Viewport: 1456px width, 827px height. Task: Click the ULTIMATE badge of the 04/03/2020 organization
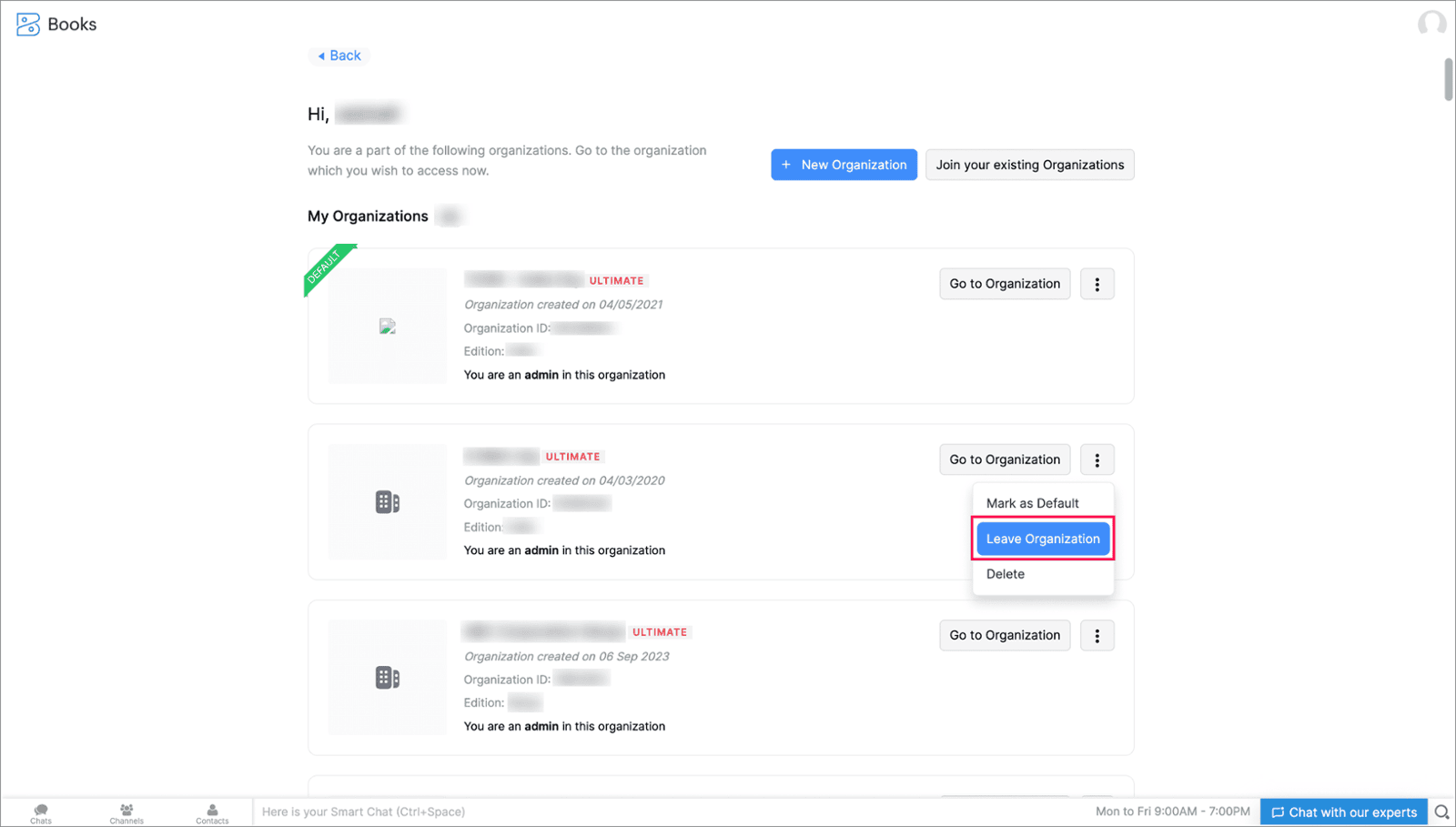click(572, 457)
